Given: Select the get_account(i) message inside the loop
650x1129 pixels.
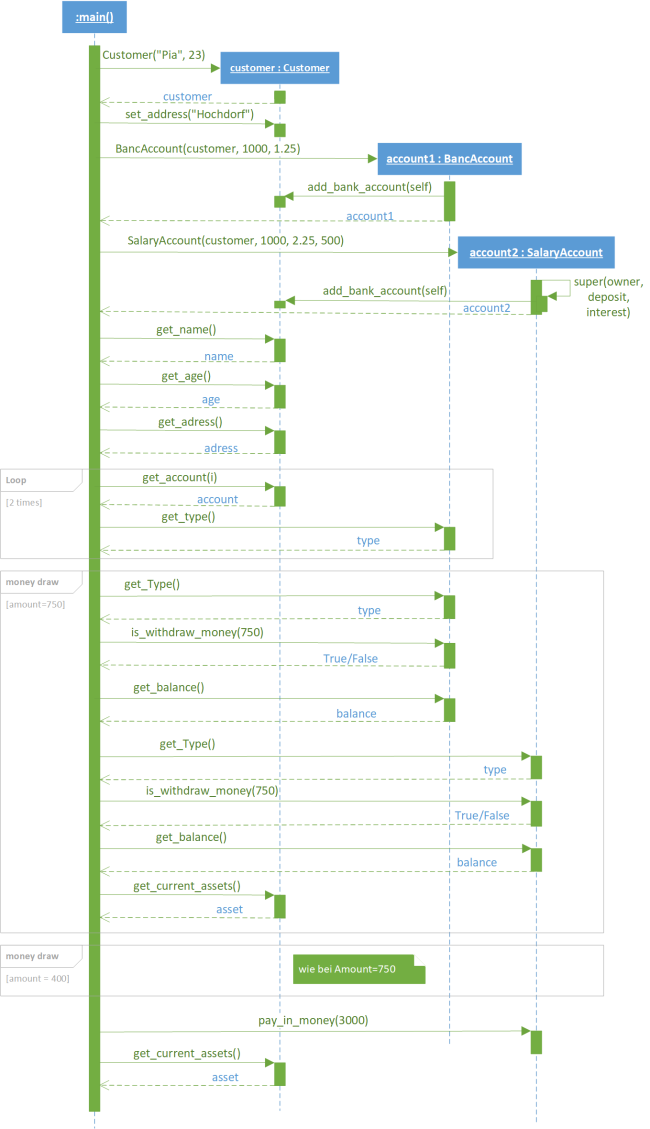Looking at the screenshot, I should point(179,477).
